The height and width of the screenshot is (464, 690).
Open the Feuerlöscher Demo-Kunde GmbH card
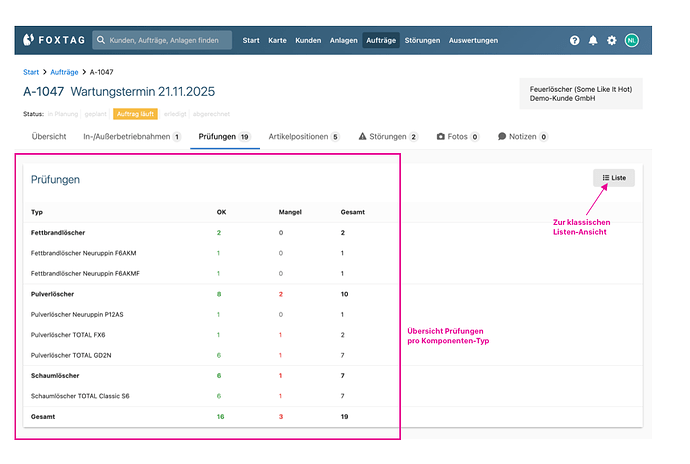pos(581,93)
